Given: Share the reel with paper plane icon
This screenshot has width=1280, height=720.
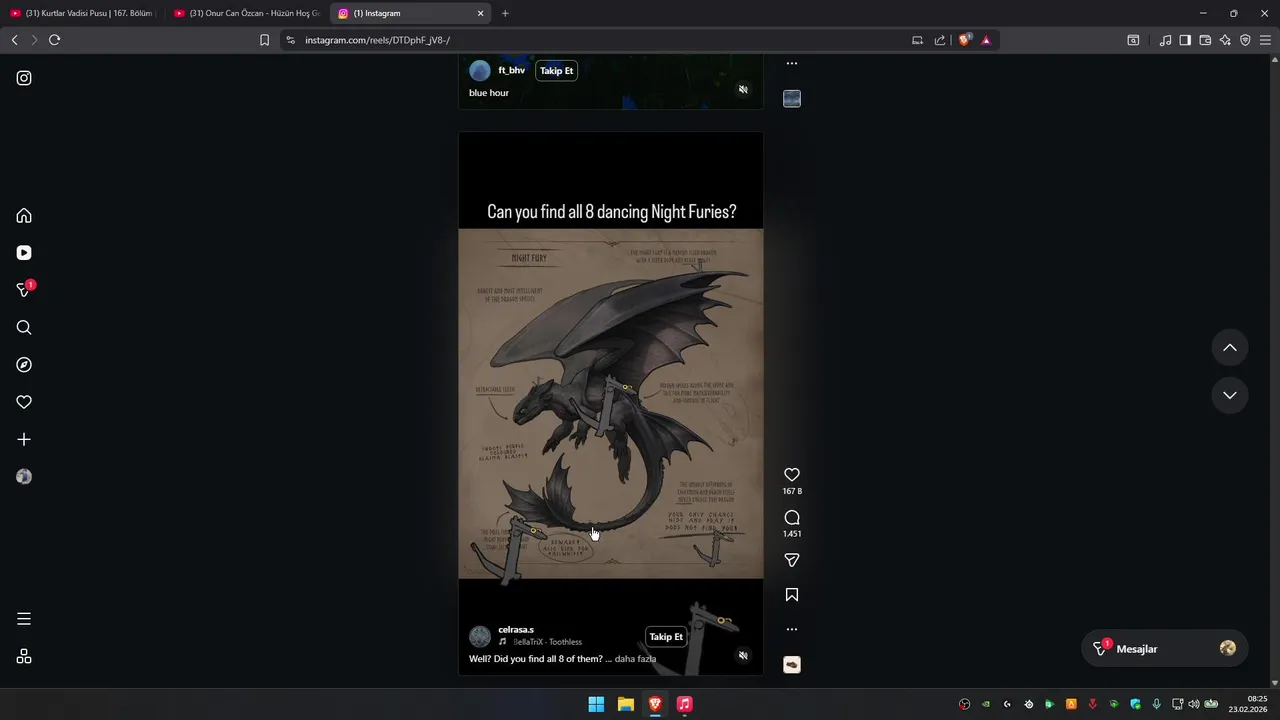Looking at the screenshot, I should coord(792,560).
